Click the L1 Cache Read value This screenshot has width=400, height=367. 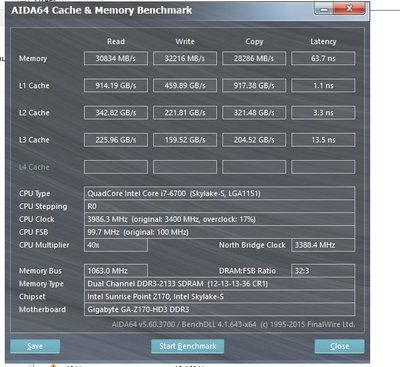point(116,86)
